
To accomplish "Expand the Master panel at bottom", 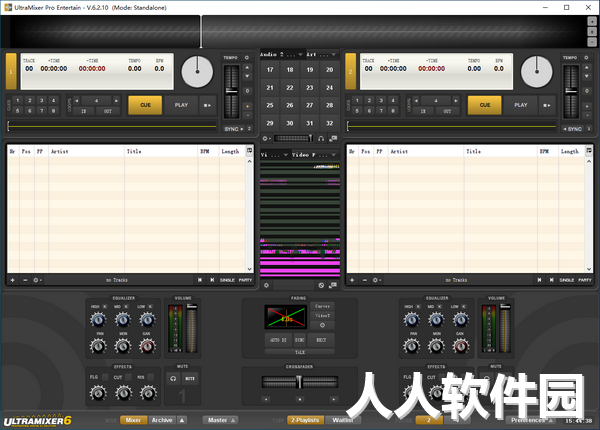I will [220, 420].
